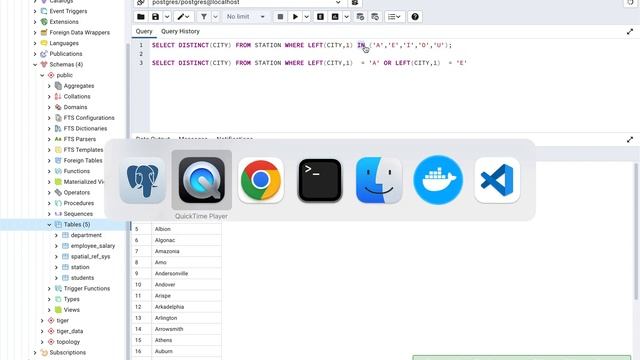Select the Event Triggers tree item
This screenshot has height=360, width=640.
point(68,11)
